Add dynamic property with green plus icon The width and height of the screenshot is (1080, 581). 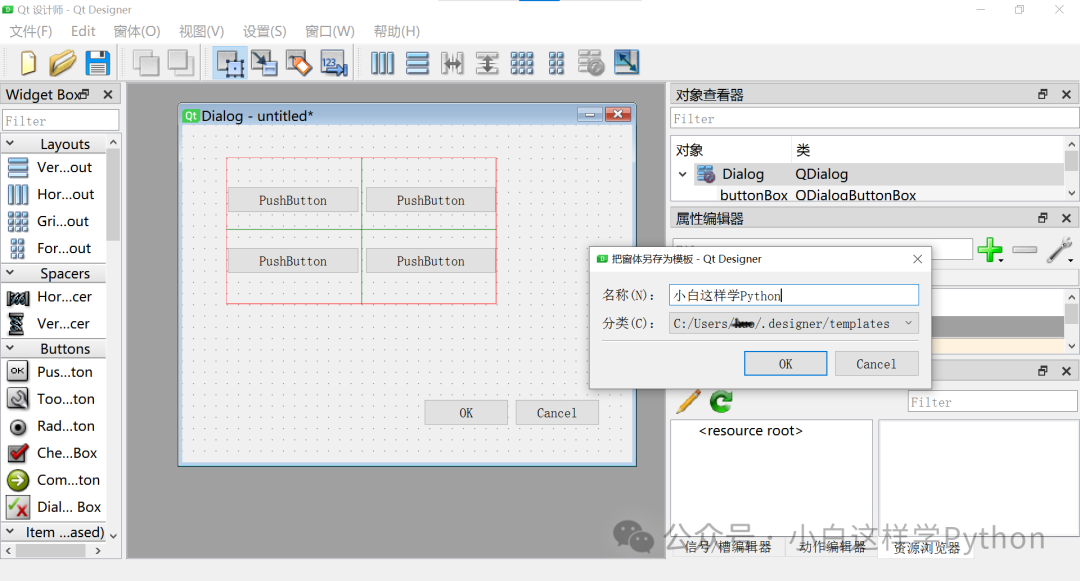coord(989,249)
